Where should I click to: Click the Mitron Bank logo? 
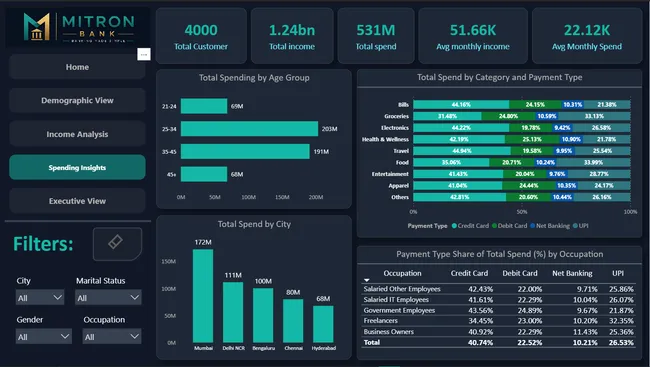pyautogui.click(x=78, y=27)
